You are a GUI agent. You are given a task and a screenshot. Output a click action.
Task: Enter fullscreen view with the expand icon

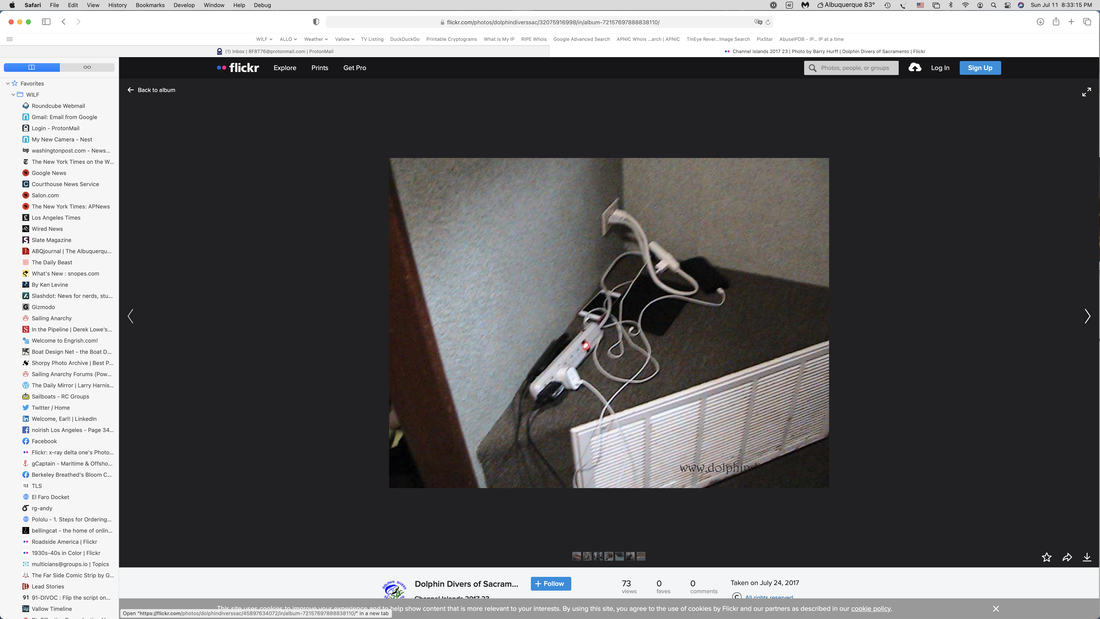pyautogui.click(x=1086, y=92)
